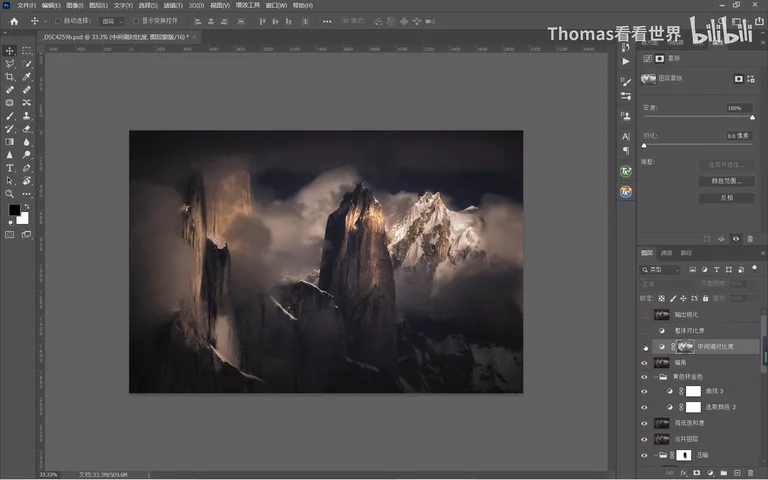Select the Clone Stamp tool

point(26,116)
